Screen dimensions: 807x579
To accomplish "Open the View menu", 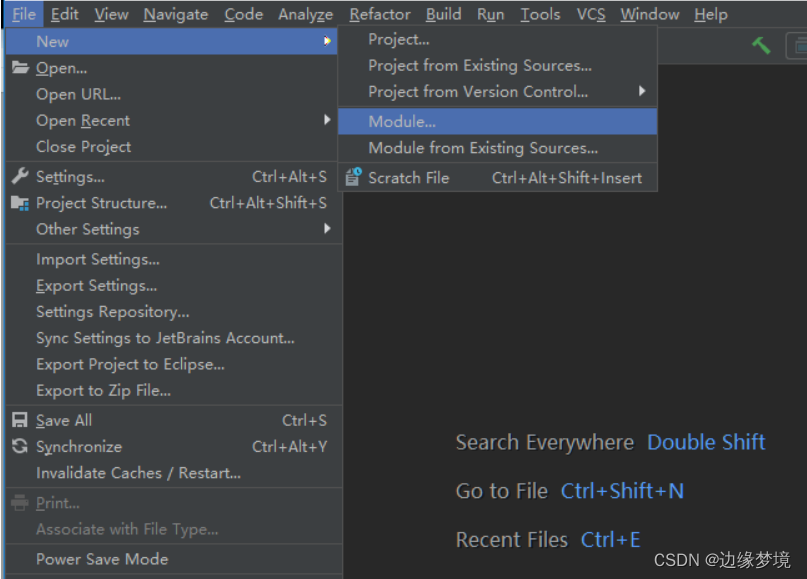I will pos(111,14).
